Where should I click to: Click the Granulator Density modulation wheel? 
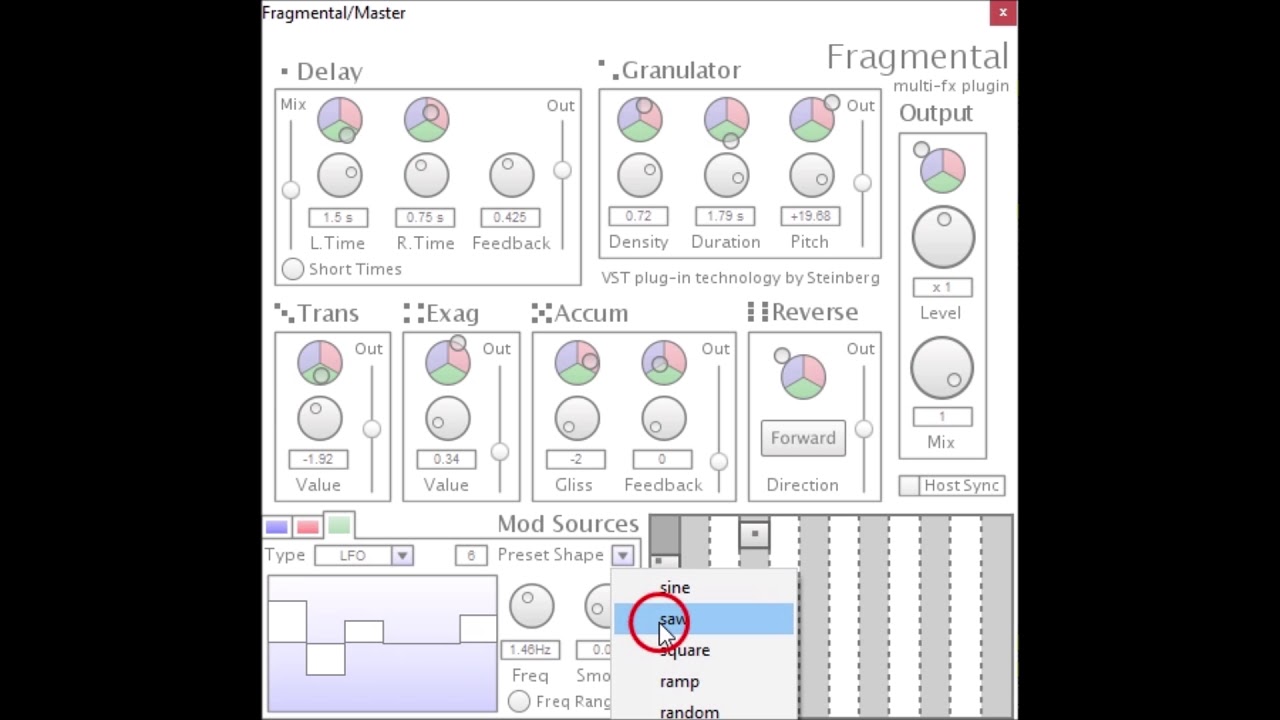pyautogui.click(x=640, y=119)
